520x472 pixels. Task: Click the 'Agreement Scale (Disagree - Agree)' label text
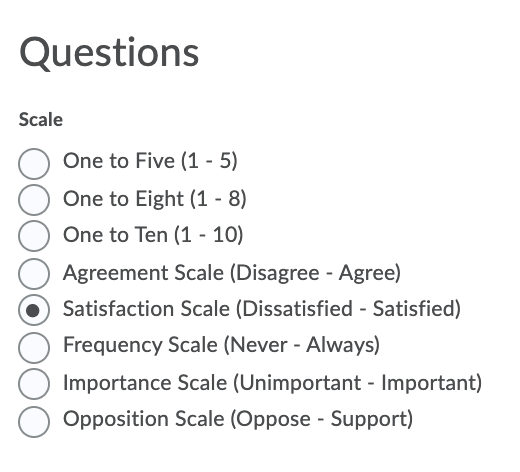coord(232,273)
